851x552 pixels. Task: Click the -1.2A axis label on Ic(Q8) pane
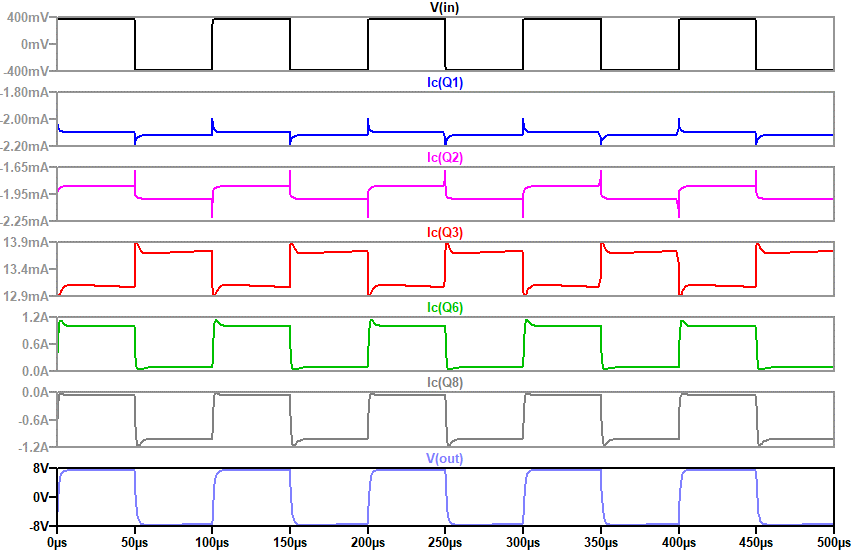[x=34, y=447]
